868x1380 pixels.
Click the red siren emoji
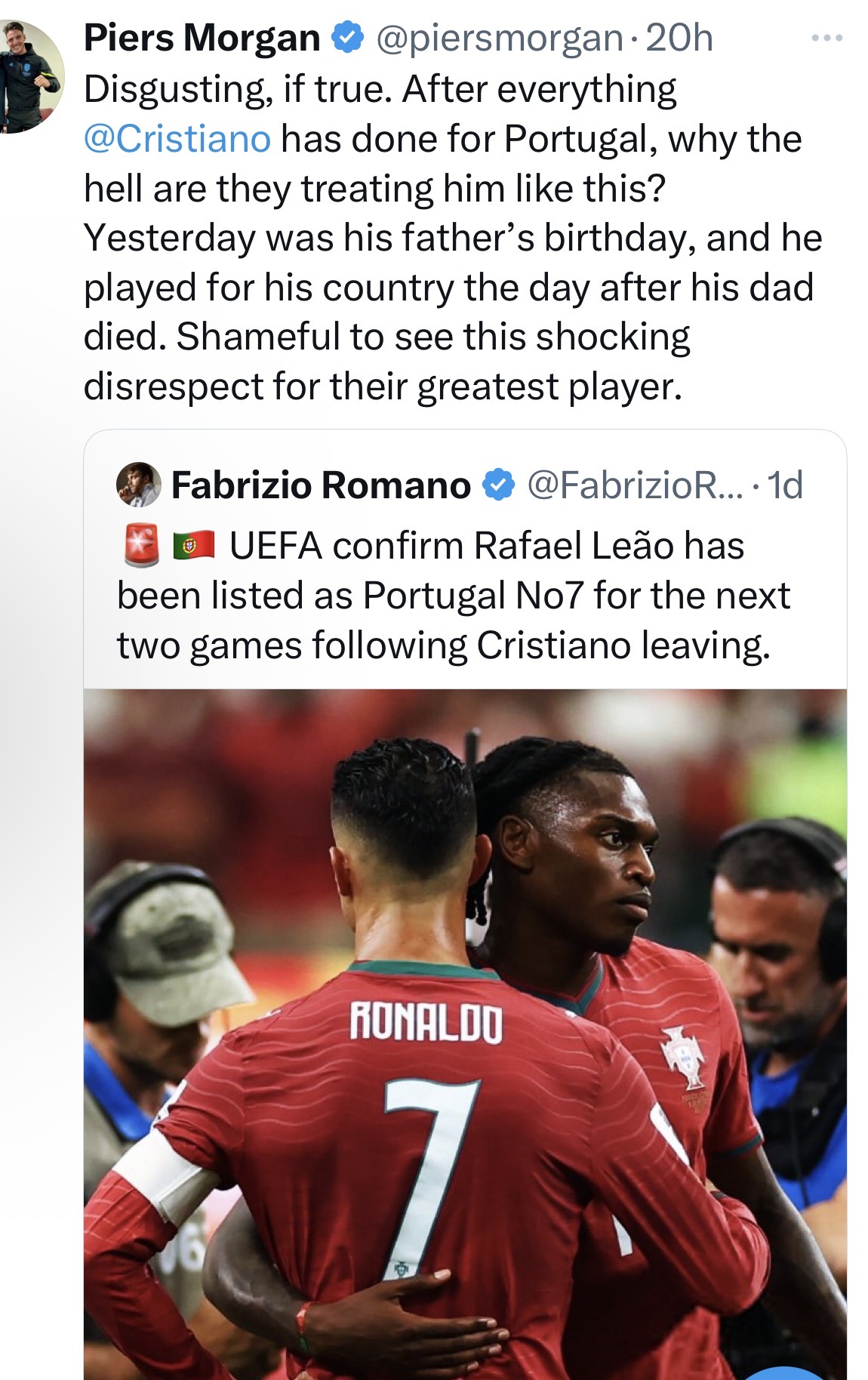pyautogui.click(x=142, y=544)
